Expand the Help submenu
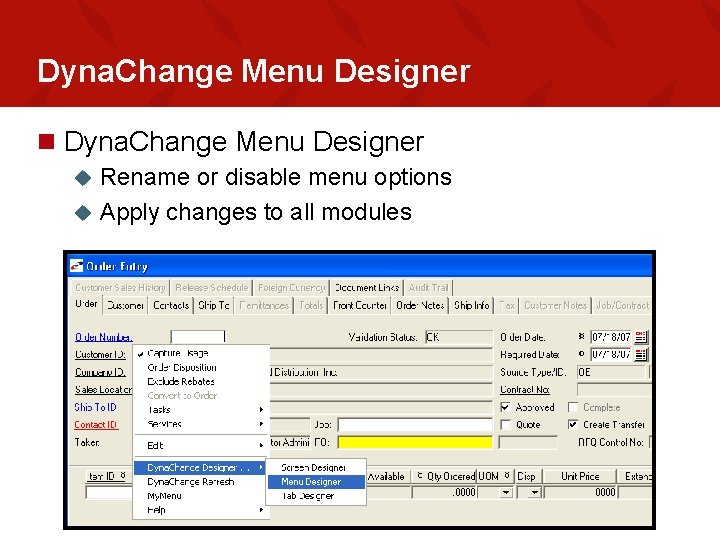Image resolution: width=720 pixels, height=540 pixels. click(x=202, y=510)
